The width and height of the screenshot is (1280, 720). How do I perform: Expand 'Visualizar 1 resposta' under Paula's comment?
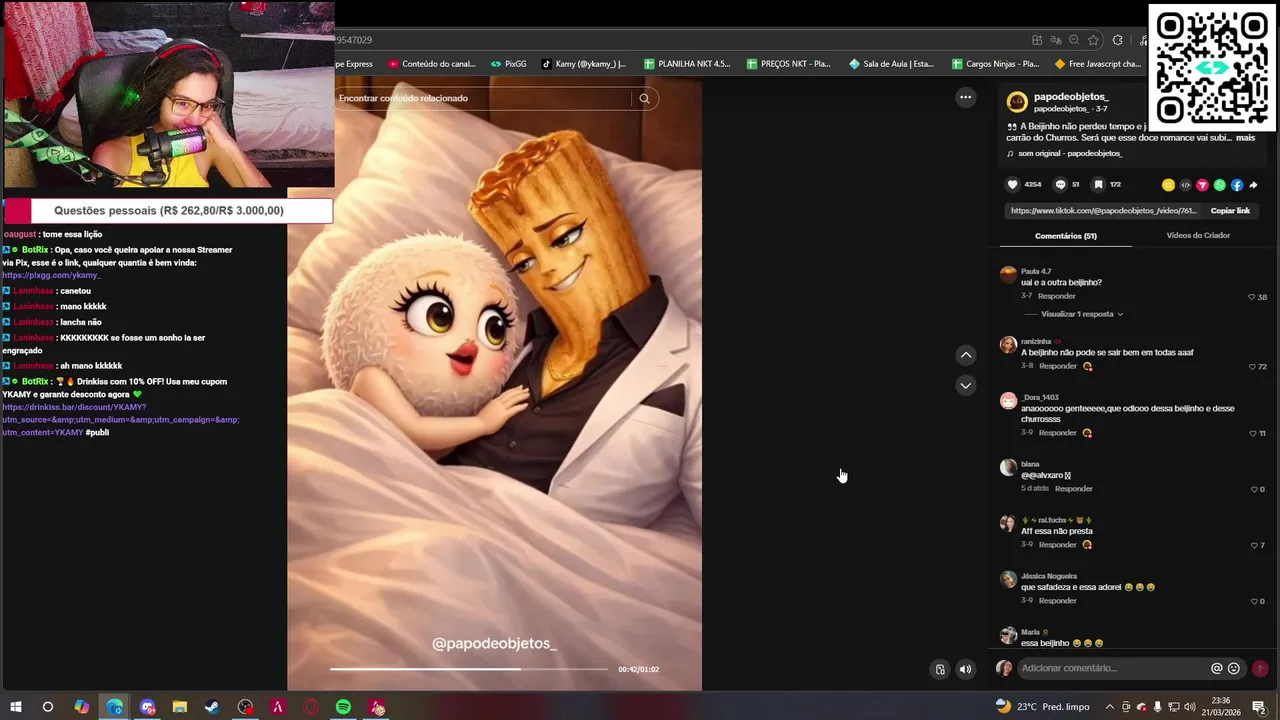pos(1081,314)
